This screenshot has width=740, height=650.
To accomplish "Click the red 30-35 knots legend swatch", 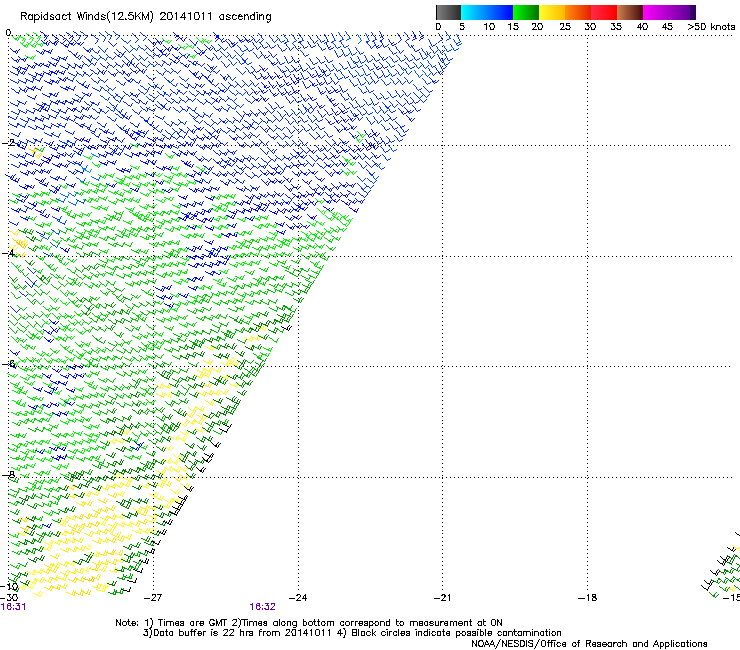I will [x=604, y=12].
